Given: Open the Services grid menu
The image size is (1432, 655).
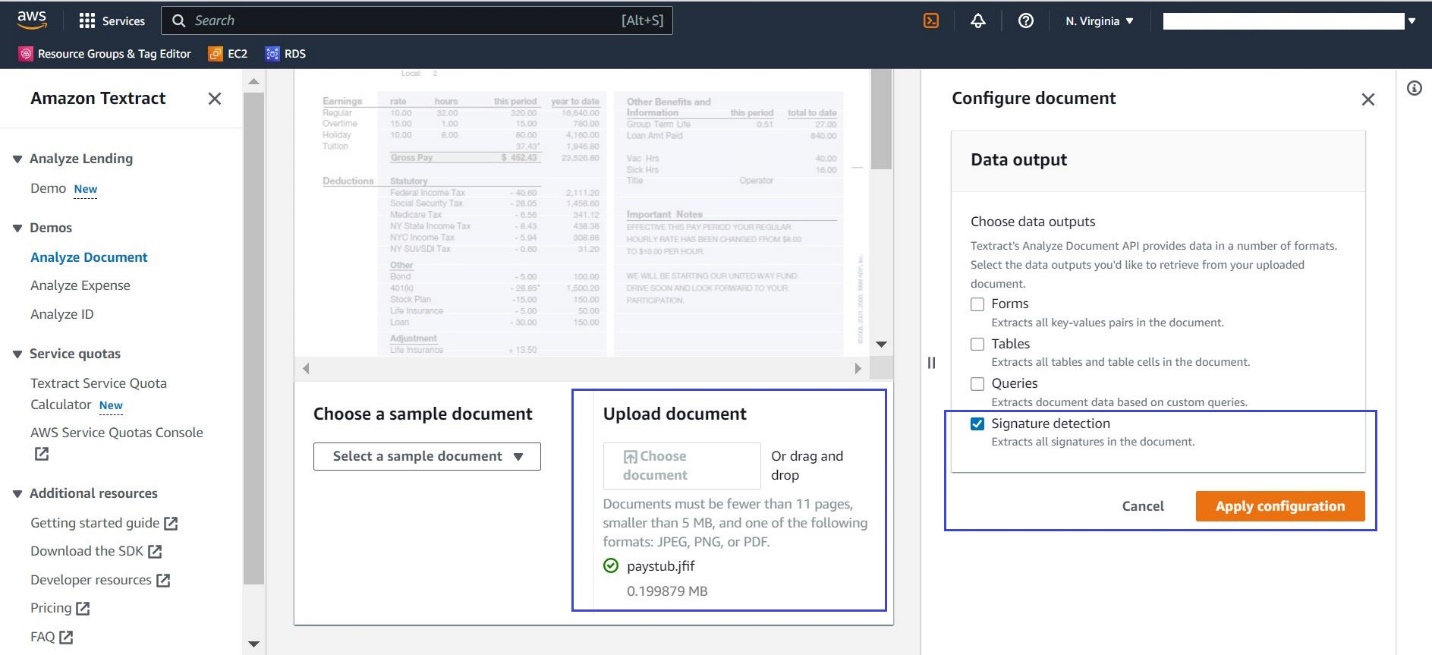Looking at the screenshot, I should point(111,20).
